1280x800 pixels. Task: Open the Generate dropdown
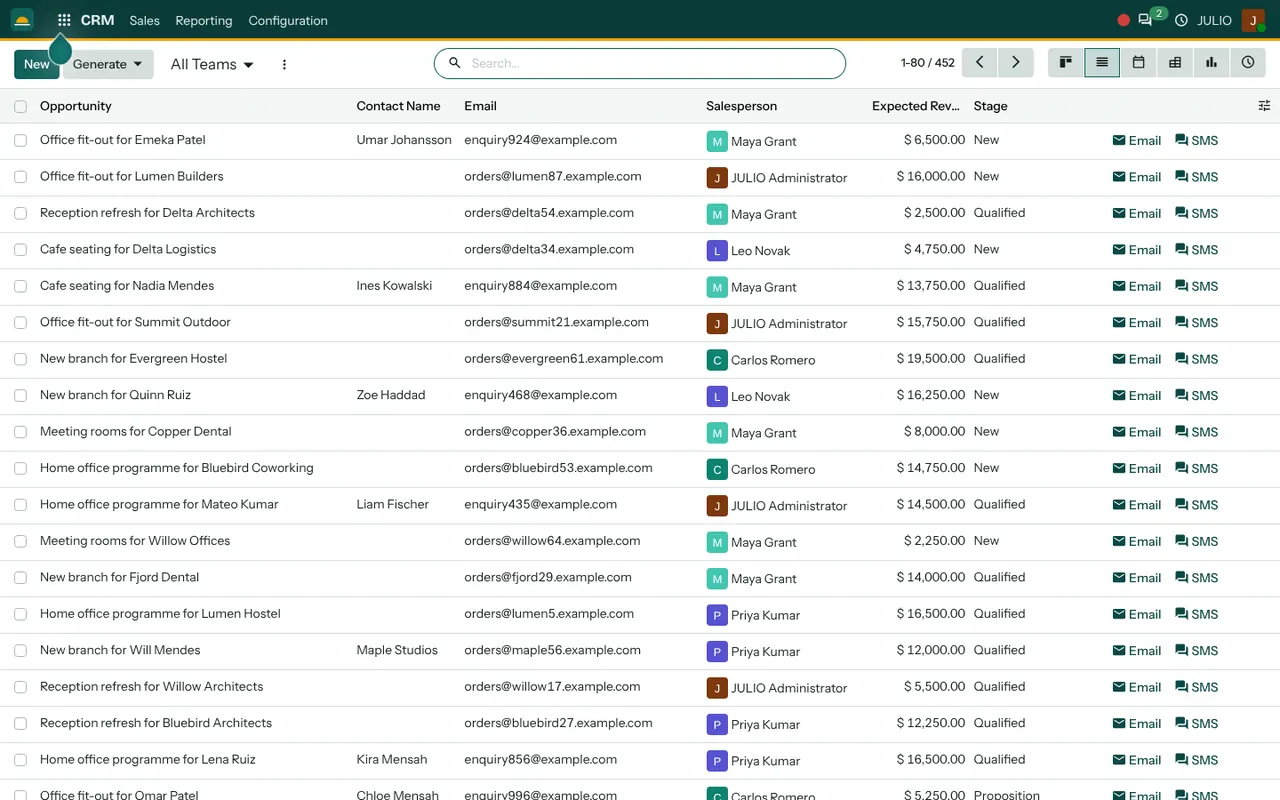[108, 64]
